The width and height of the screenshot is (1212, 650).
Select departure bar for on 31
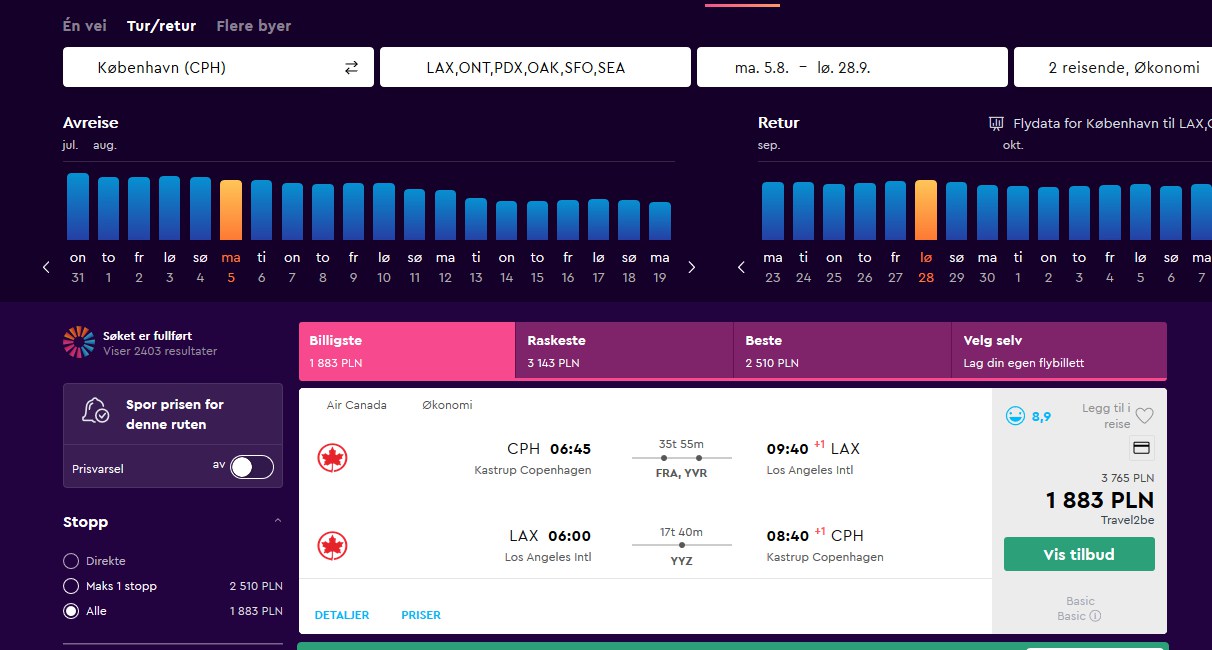pyautogui.click(x=78, y=206)
